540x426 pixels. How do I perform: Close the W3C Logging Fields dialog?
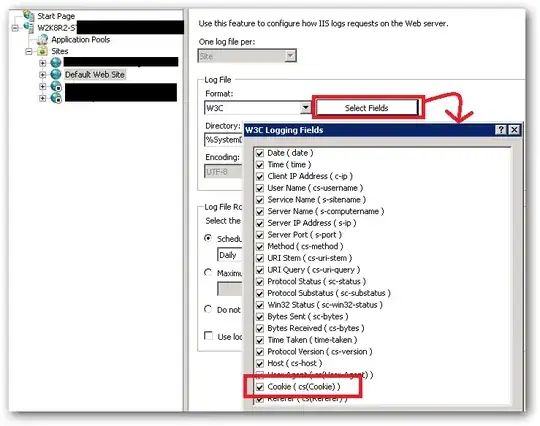tap(514, 130)
